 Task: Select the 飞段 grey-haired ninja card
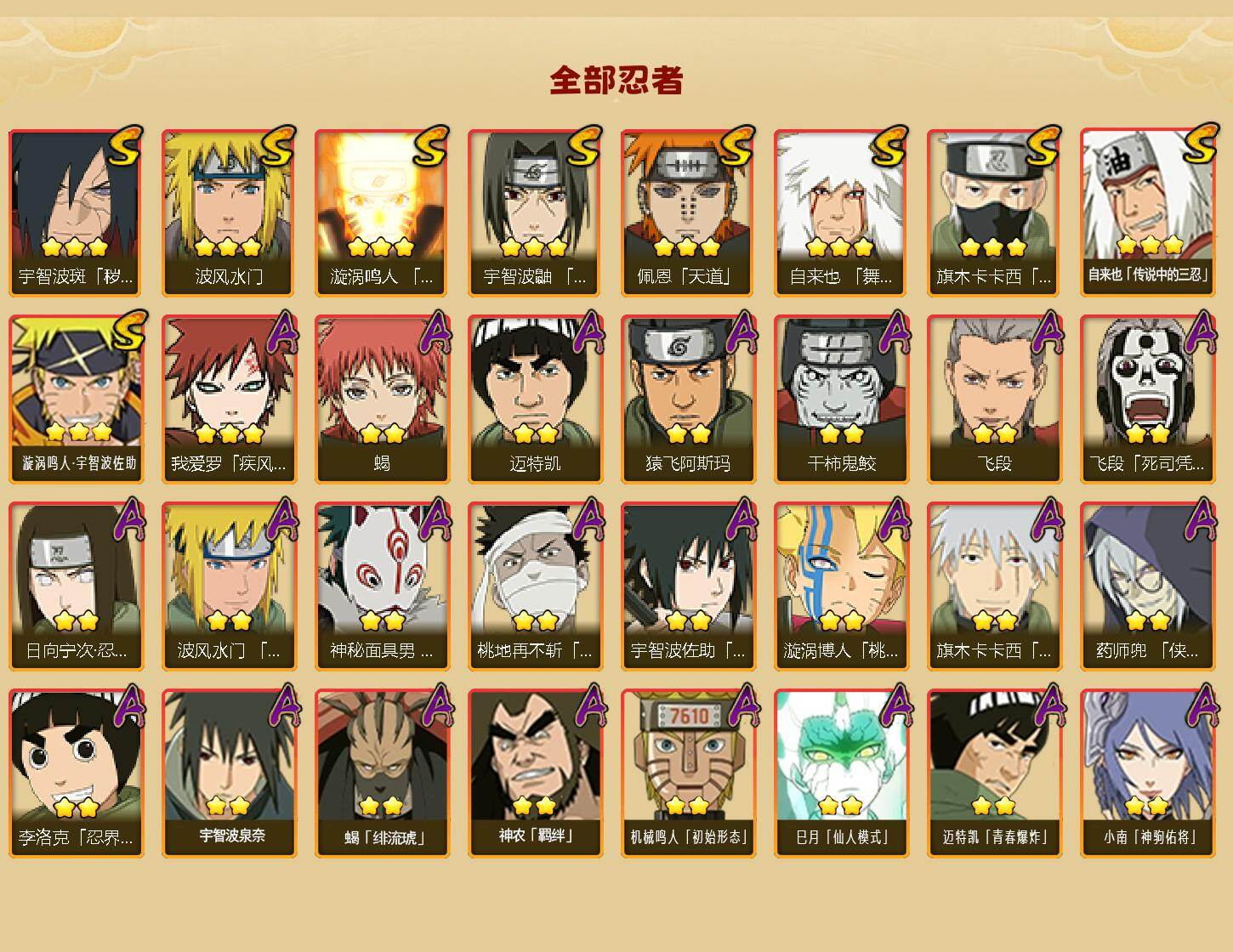pos(994,399)
